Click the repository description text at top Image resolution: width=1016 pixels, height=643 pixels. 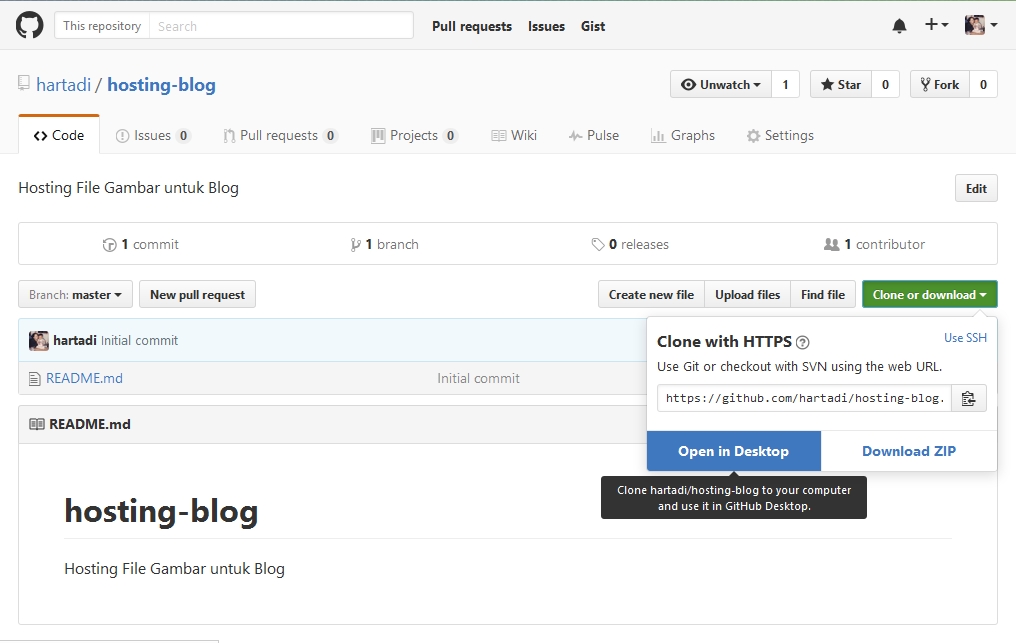128,188
